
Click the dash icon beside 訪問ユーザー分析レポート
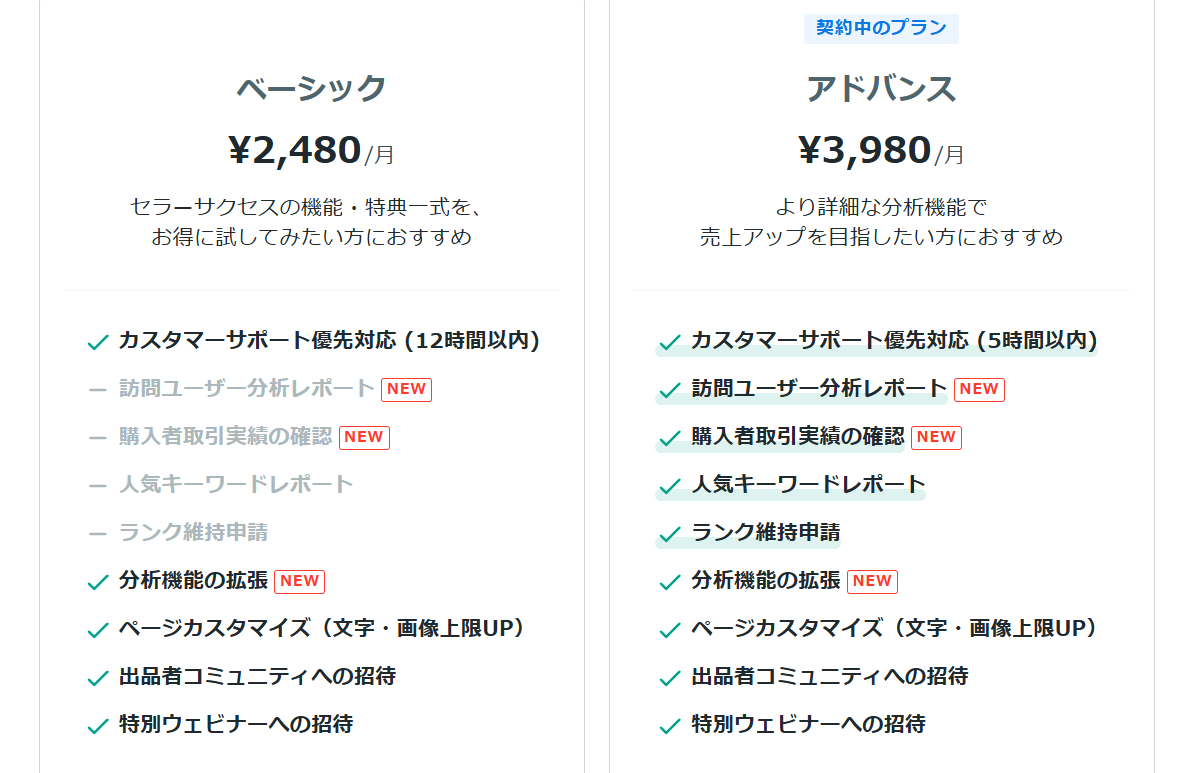pos(96,389)
